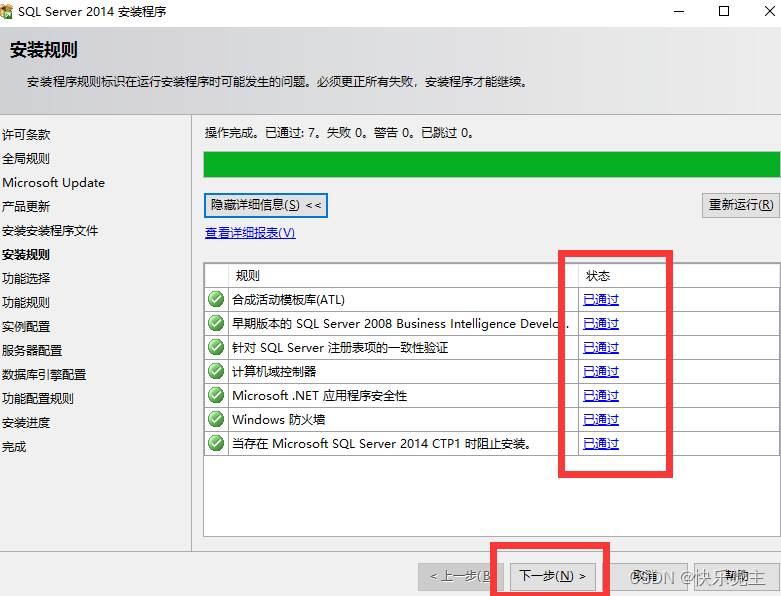This screenshot has width=781, height=596.
Task: Open the 查看详细报表(V) link
Action: point(250,233)
